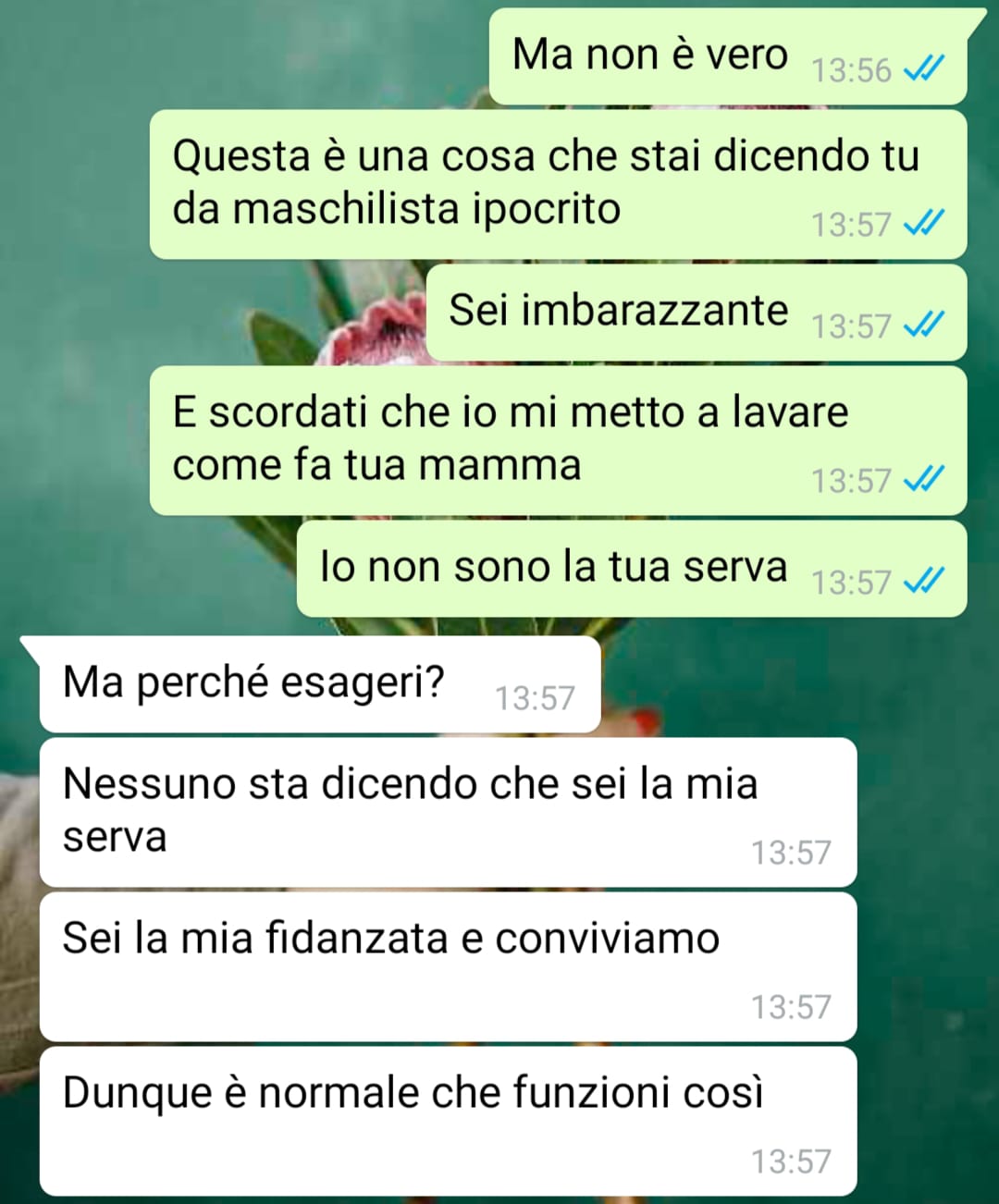
Task: Tap 13:56 timestamp on first sent message
Action: 851,70
